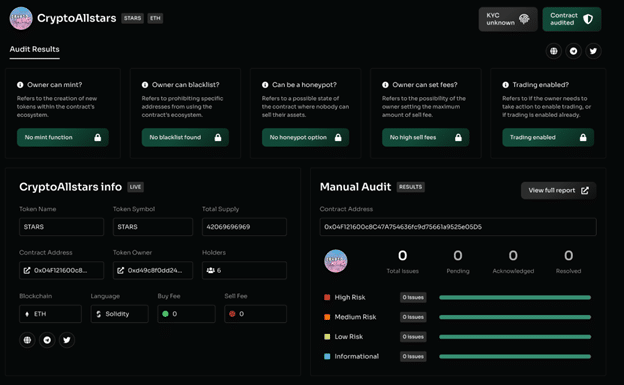Click external link icon on Token Owner field
The width and height of the screenshot is (624, 385).
pos(121,270)
